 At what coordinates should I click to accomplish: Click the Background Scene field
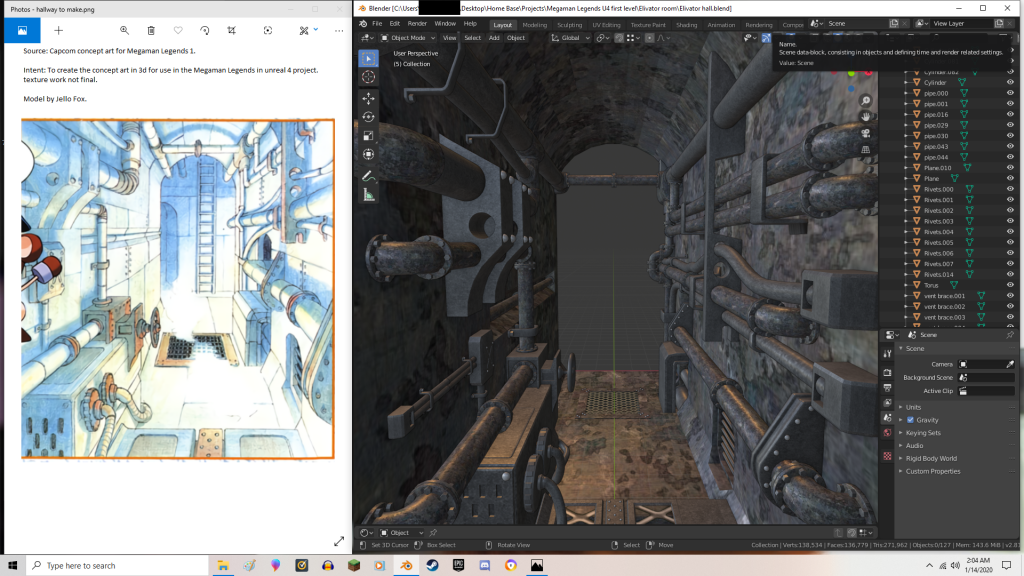tap(986, 377)
